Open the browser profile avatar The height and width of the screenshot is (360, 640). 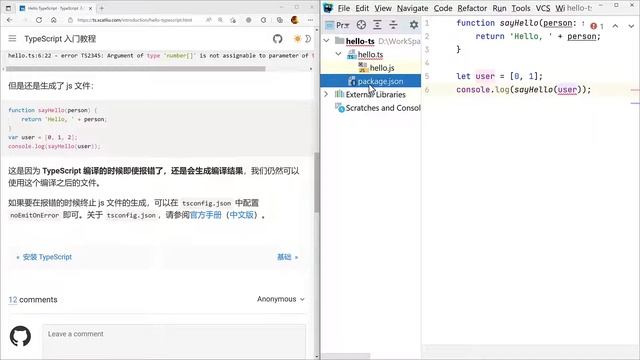tap(295, 20)
